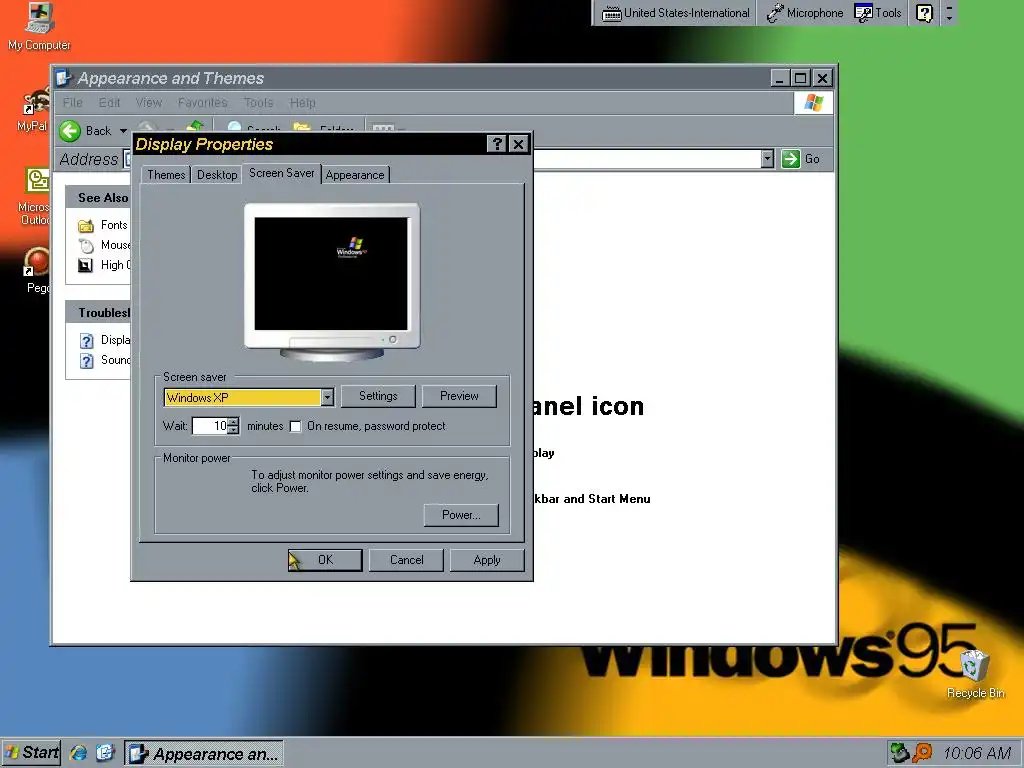The height and width of the screenshot is (768, 1024).
Task: Open the Screen saver dropdown list
Action: point(327,397)
